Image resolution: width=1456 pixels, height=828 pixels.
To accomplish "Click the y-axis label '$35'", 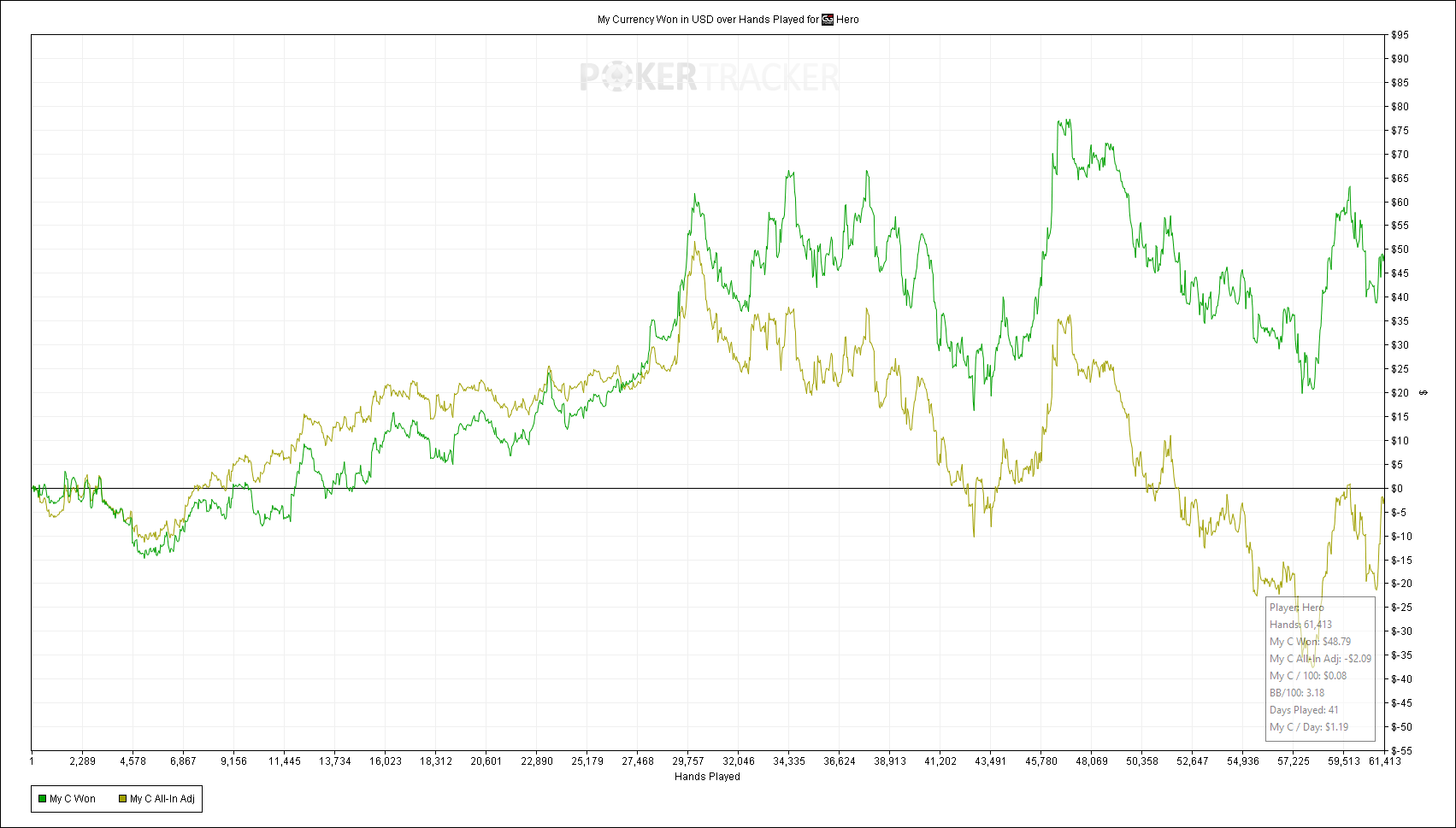I will [1400, 321].
